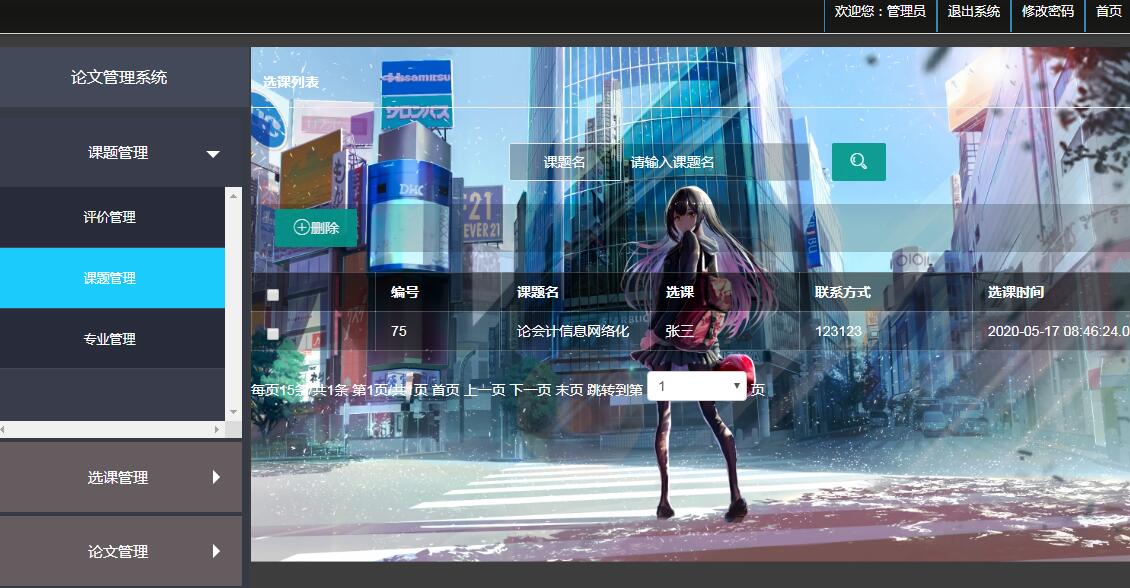
Task: Select the highlighted 课题管理 submenu item
Action: pyautogui.click(x=112, y=278)
